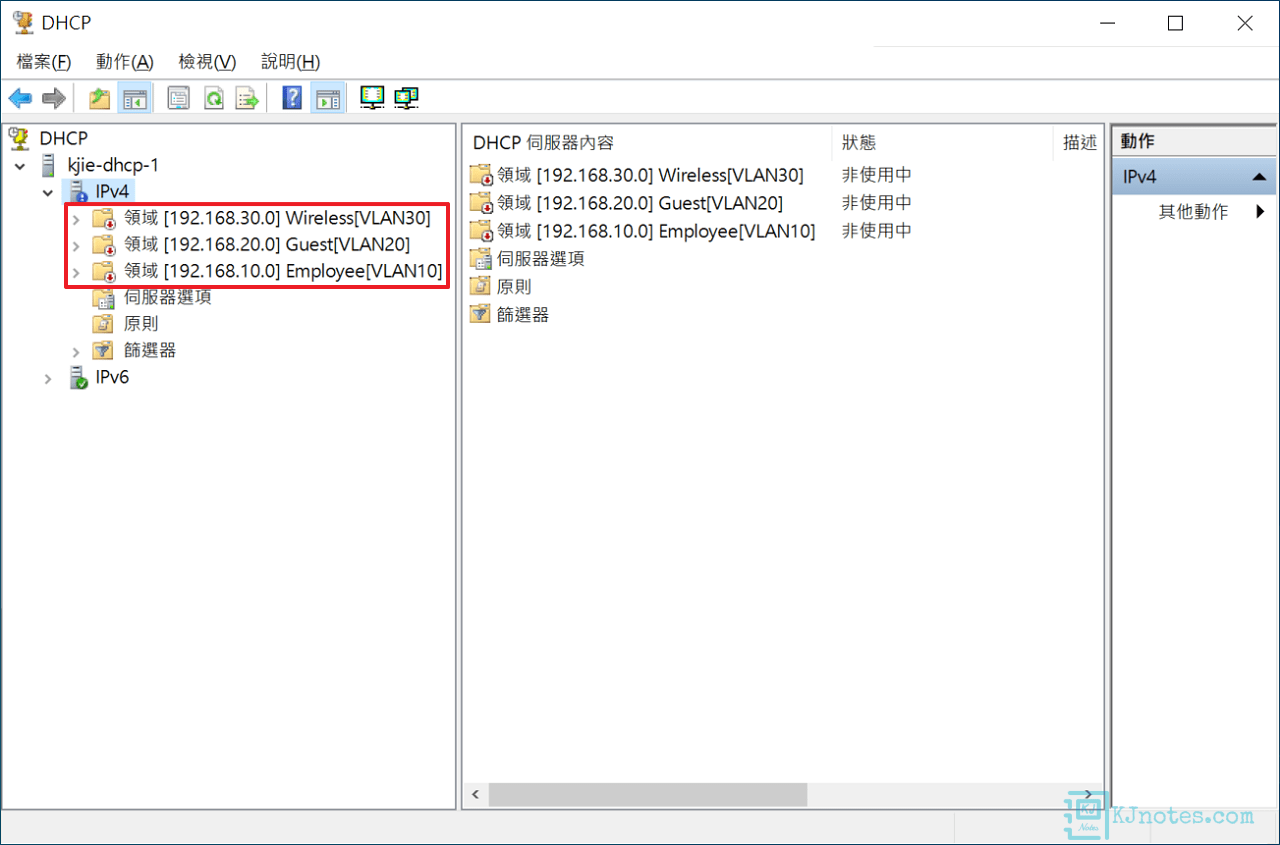Image resolution: width=1280 pixels, height=845 pixels.
Task: Click the Employee[VLAN10] scope folder icon in tree
Action: (104, 271)
